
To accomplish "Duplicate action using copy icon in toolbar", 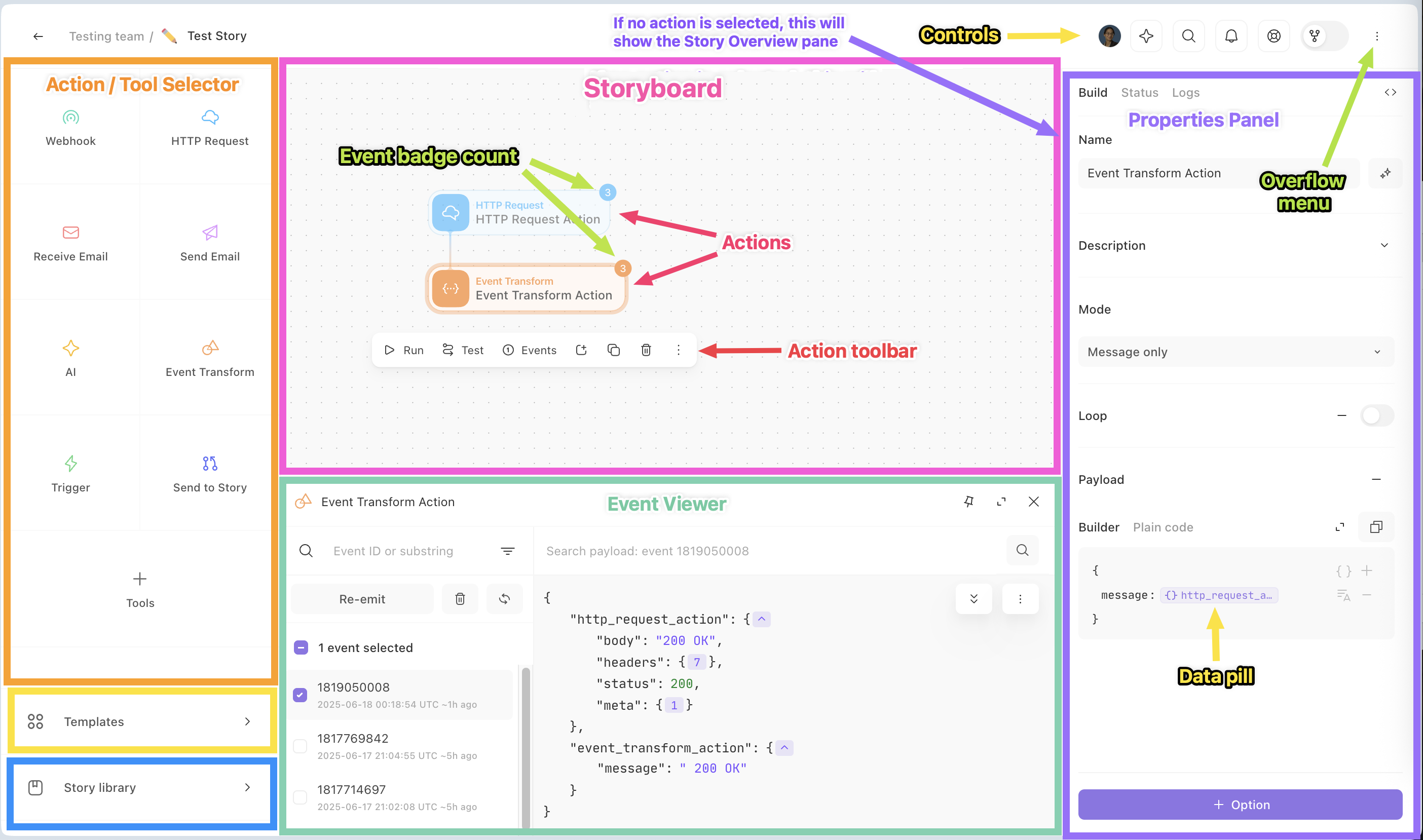I will [614, 350].
